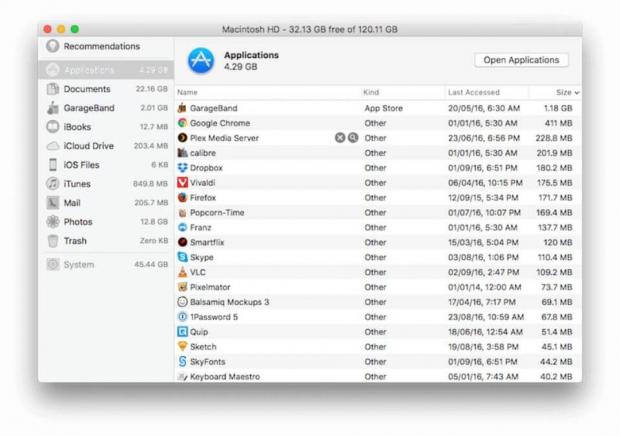Sort by Last Accessed column header
Image resolution: width=620 pixels, height=436 pixels.
(x=473, y=92)
